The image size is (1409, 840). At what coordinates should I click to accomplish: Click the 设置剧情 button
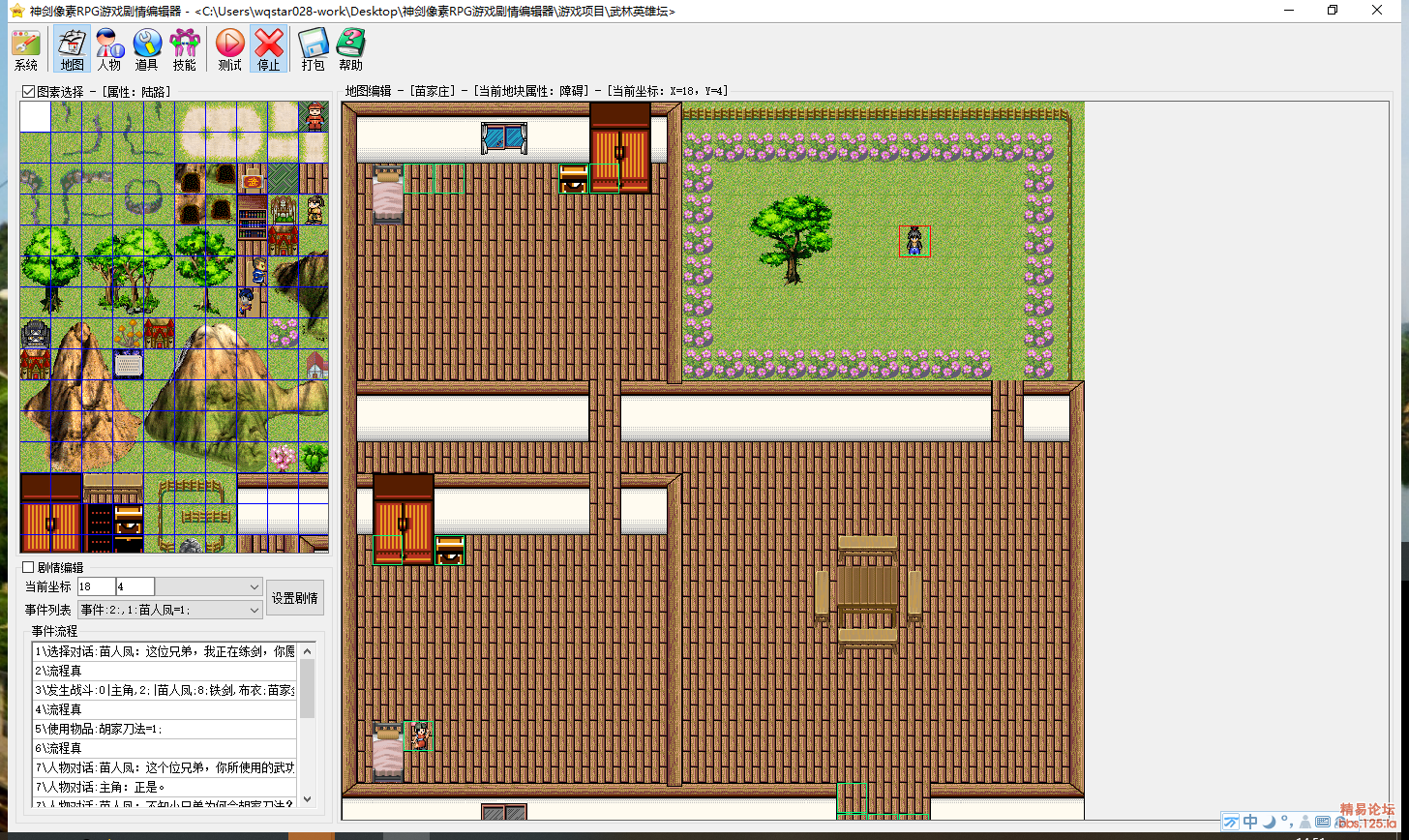pyautogui.click(x=295, y=598)
